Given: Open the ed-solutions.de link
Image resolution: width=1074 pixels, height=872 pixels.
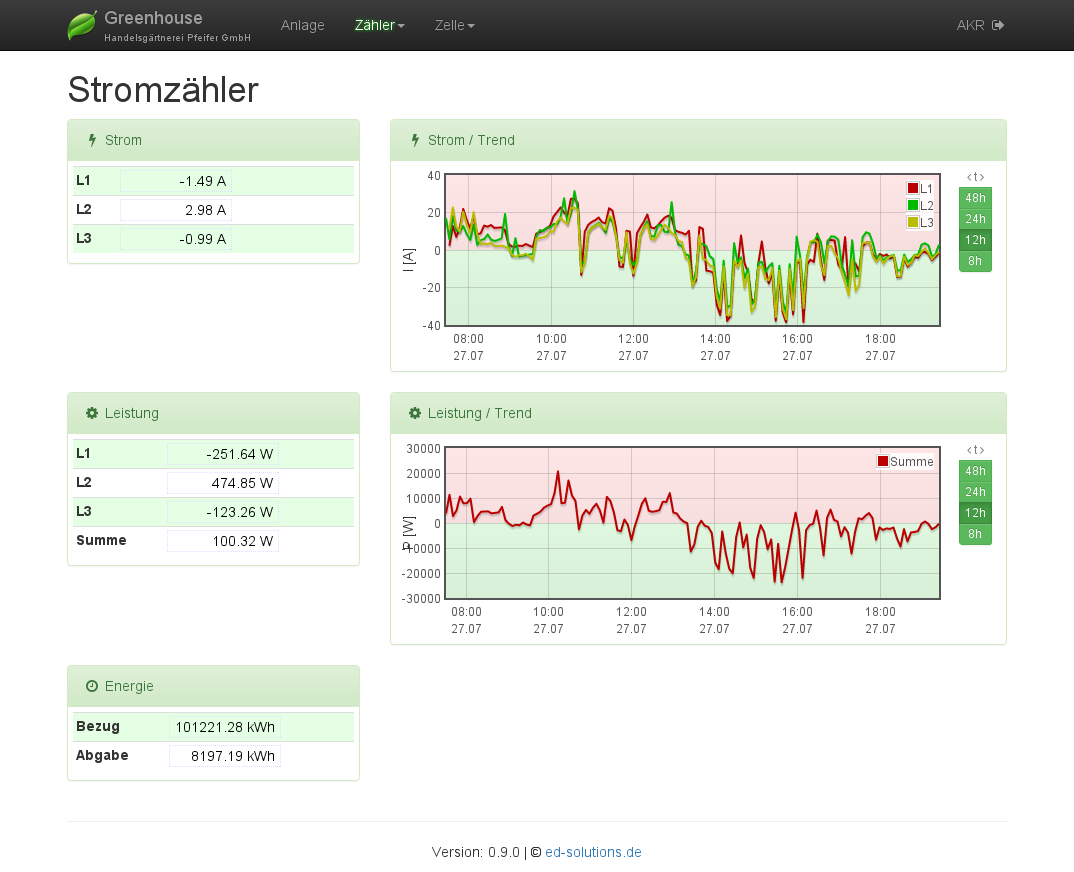Looking at the screenshot, I should tap(593, 852).
